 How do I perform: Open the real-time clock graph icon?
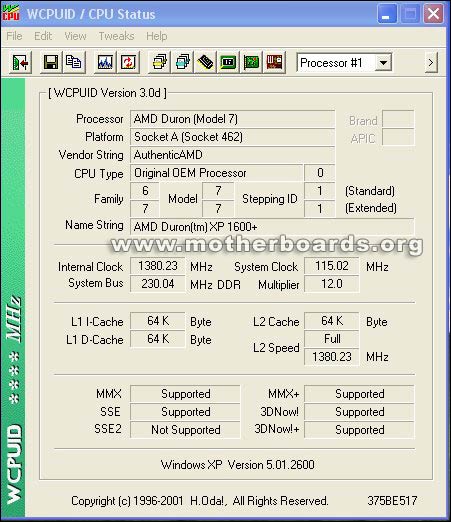click(x=105, y=62)
